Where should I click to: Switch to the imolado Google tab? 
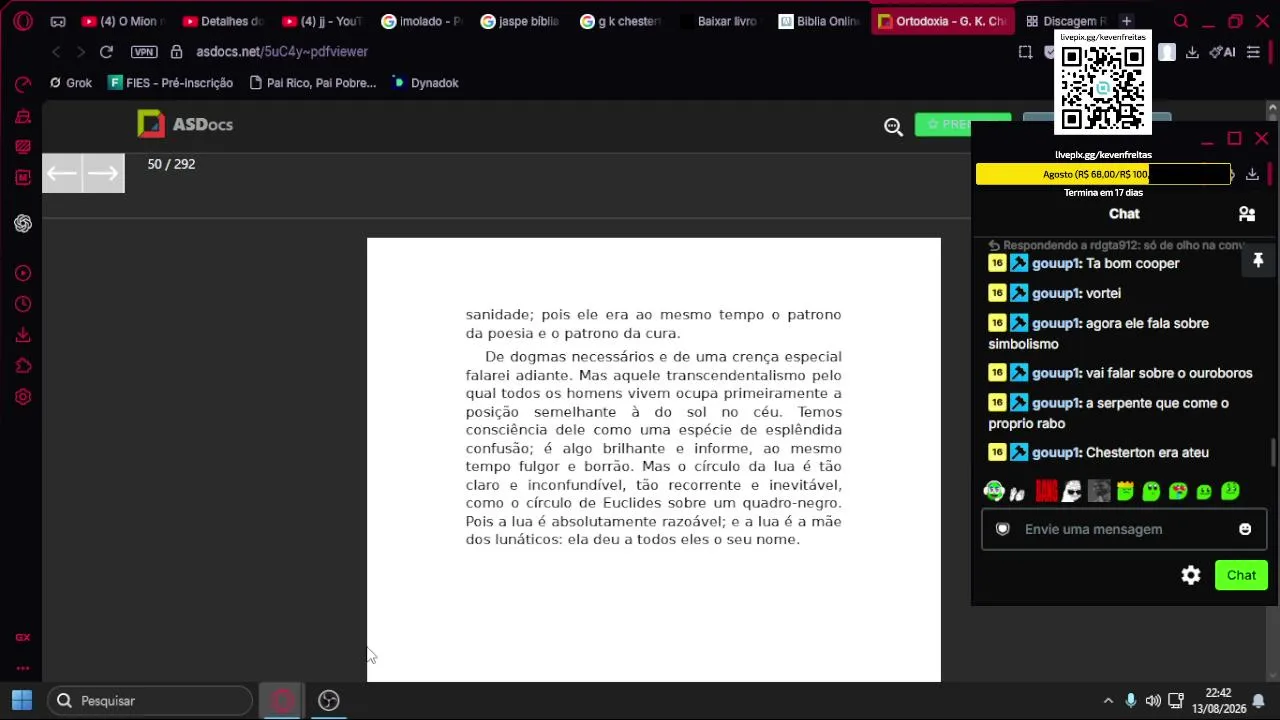click(422, 21)
